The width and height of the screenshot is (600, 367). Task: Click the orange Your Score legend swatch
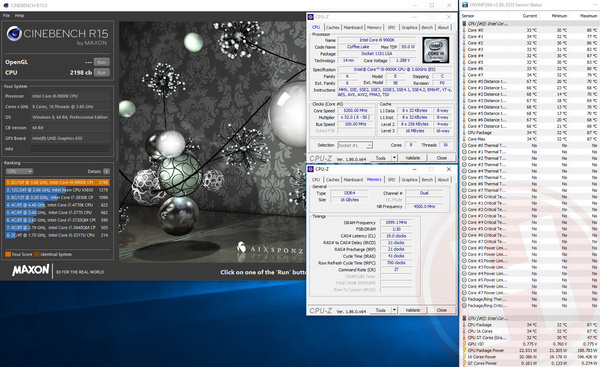(8, 254)
